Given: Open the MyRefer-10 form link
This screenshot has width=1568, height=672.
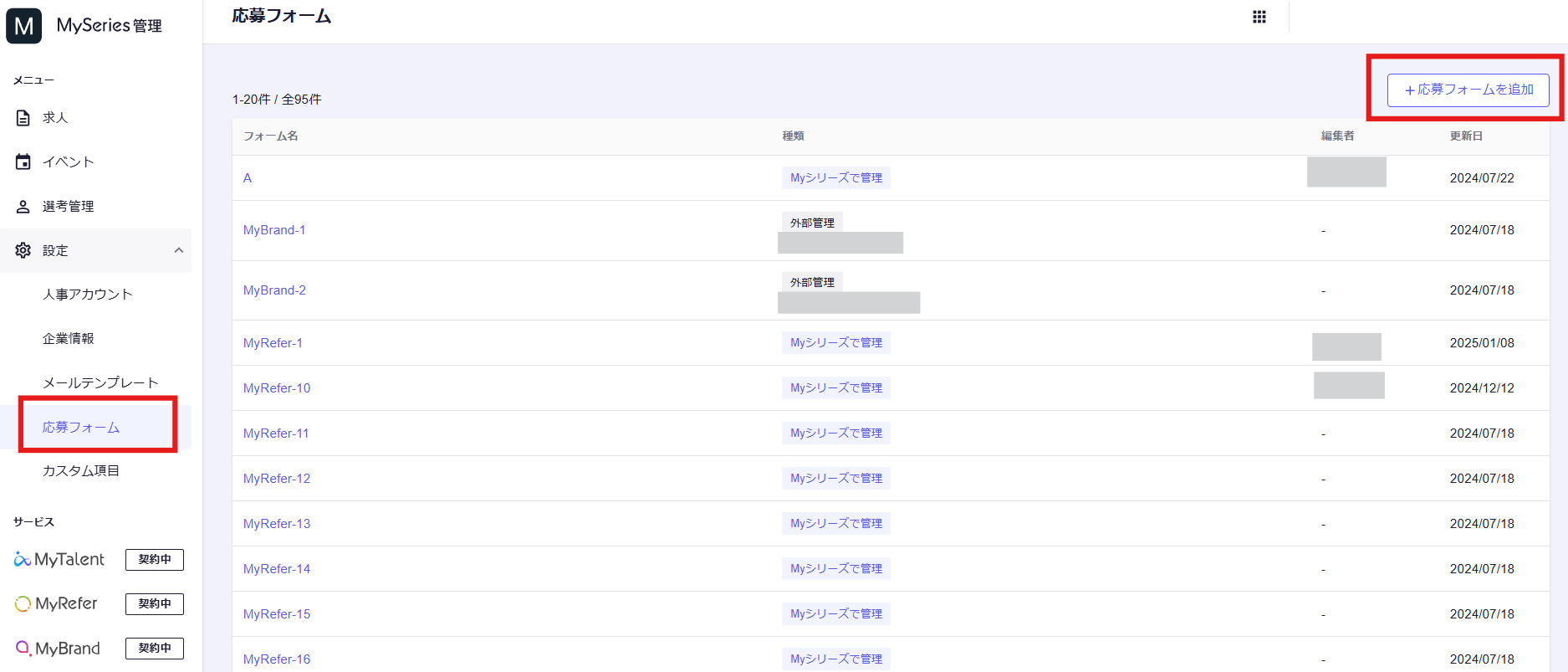Looking at the screenshot, I should 277,388.
